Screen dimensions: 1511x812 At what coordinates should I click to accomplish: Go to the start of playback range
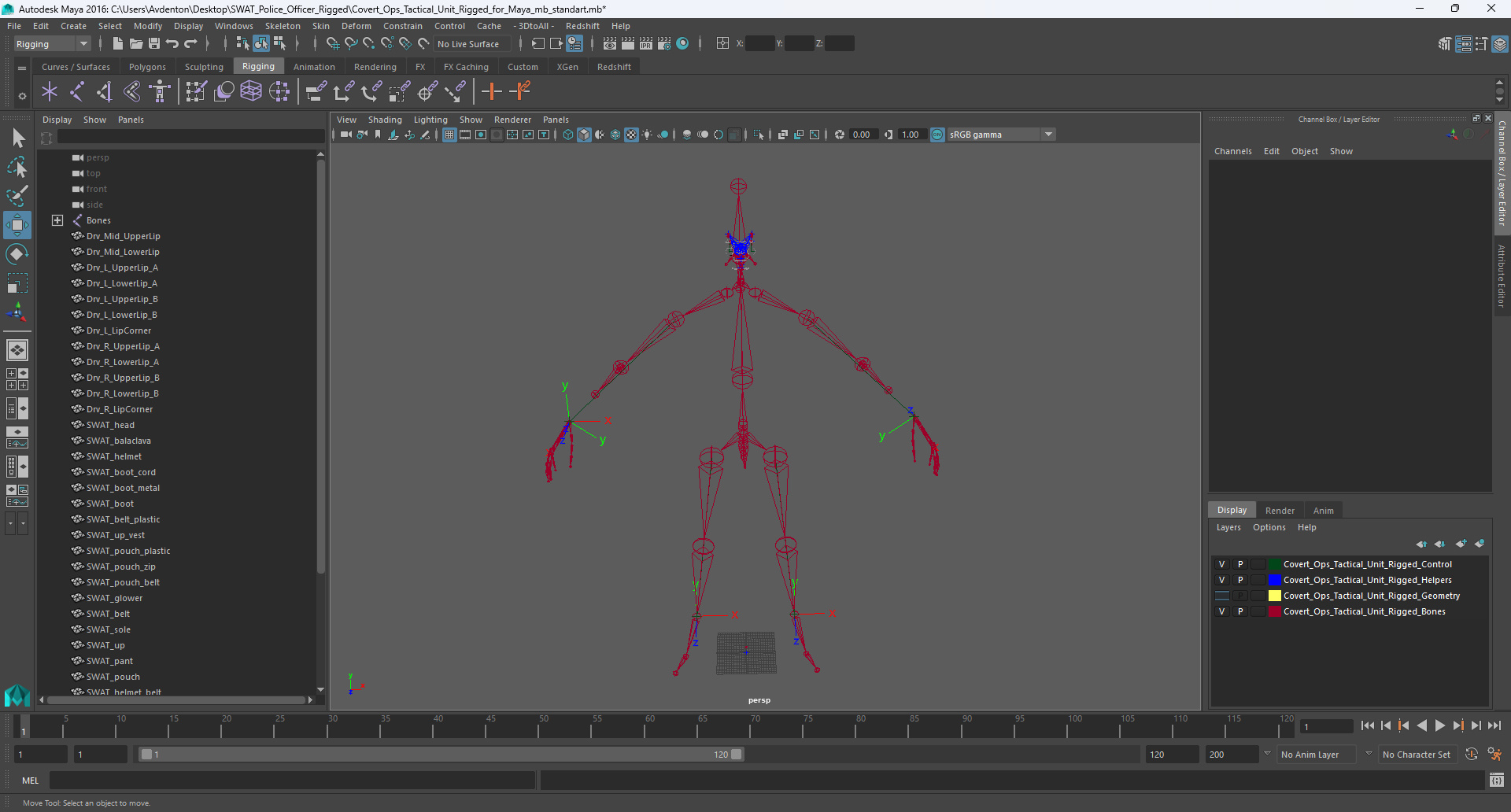tap(1367, 726)
